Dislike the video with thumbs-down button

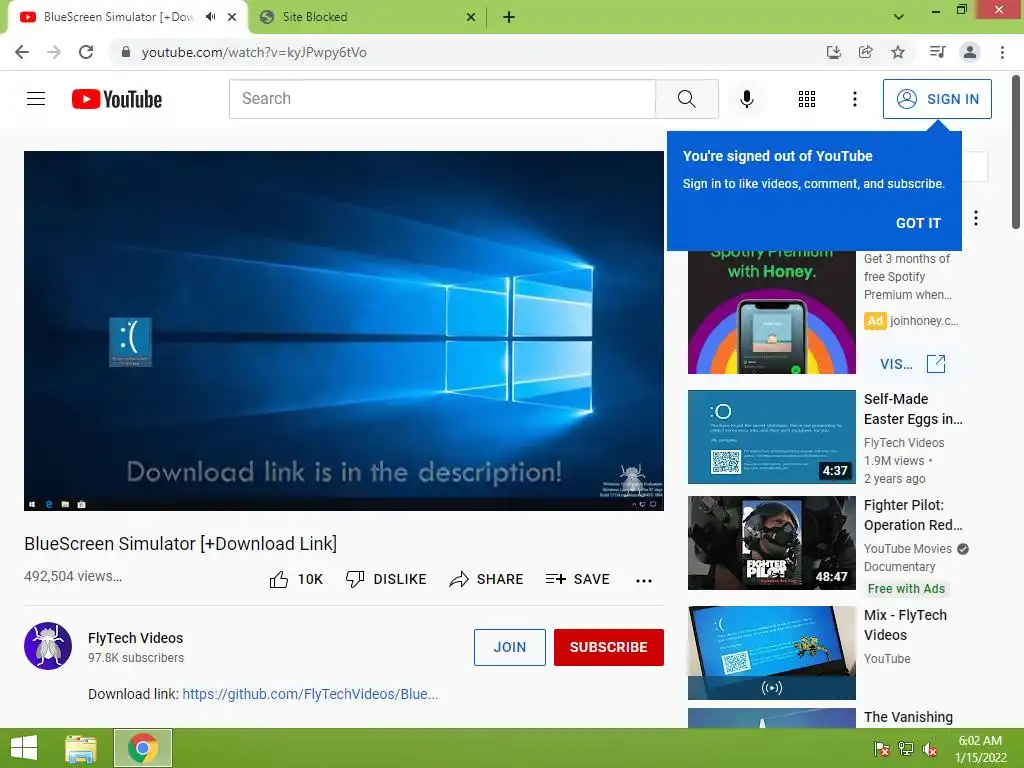click(386, 579)
